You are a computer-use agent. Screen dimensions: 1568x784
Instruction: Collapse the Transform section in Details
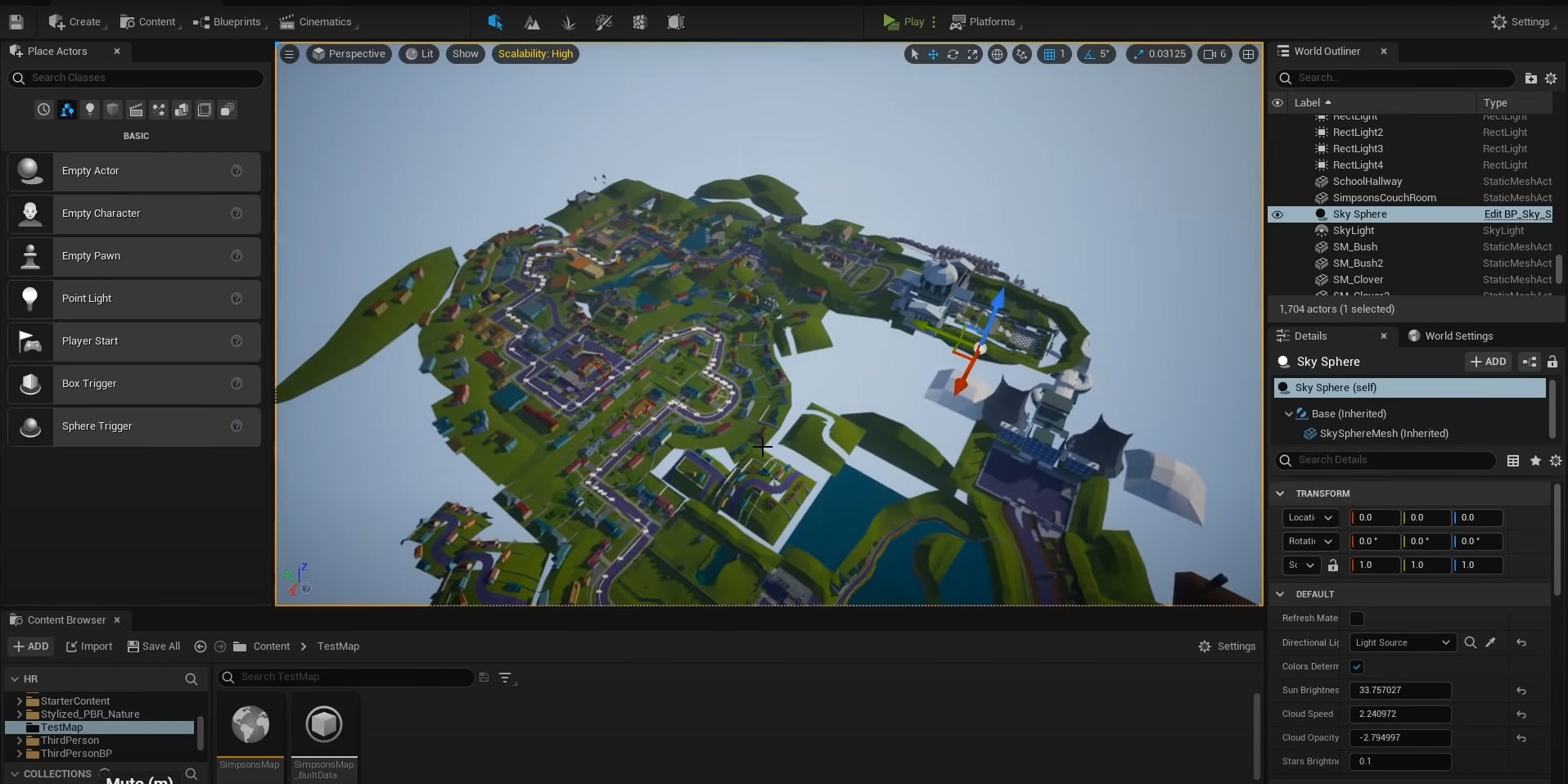(1281, 493)
